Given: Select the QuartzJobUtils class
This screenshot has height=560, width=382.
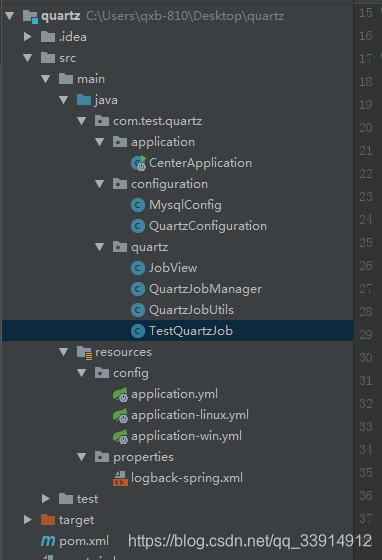Looking at the screenshot, I should pos(191,310).
